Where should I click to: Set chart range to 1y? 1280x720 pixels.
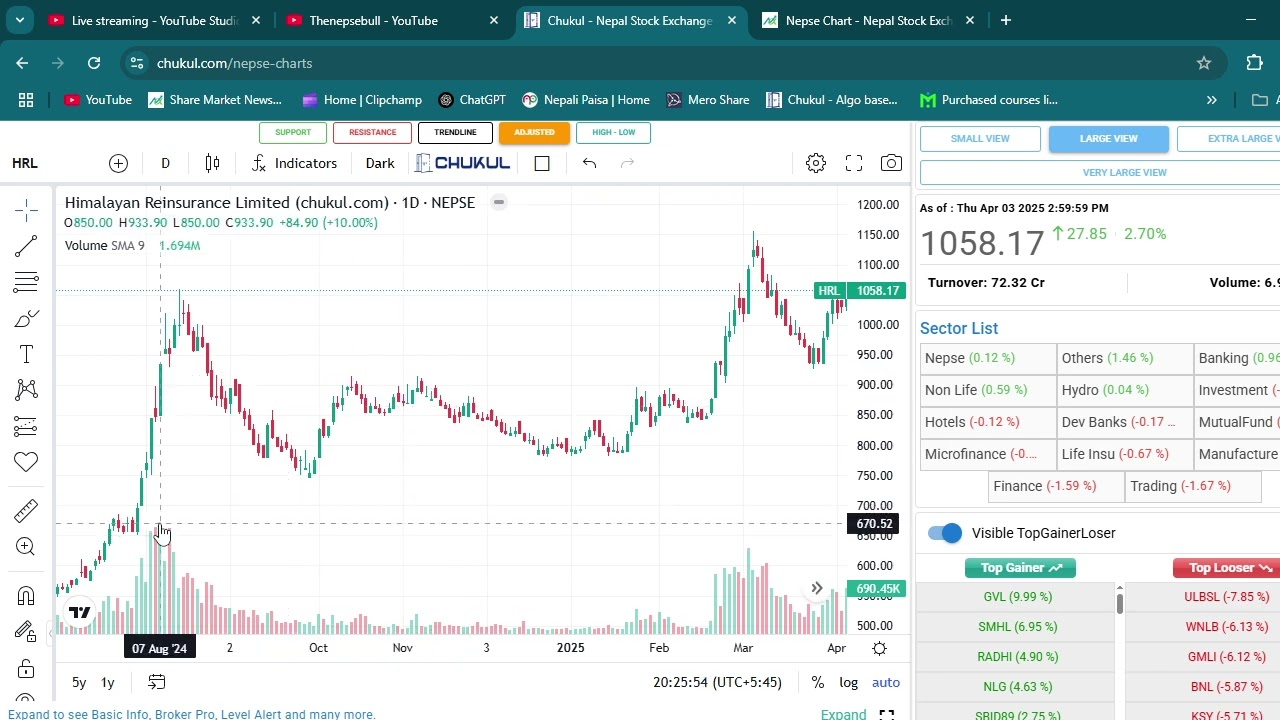coord(108,682)
